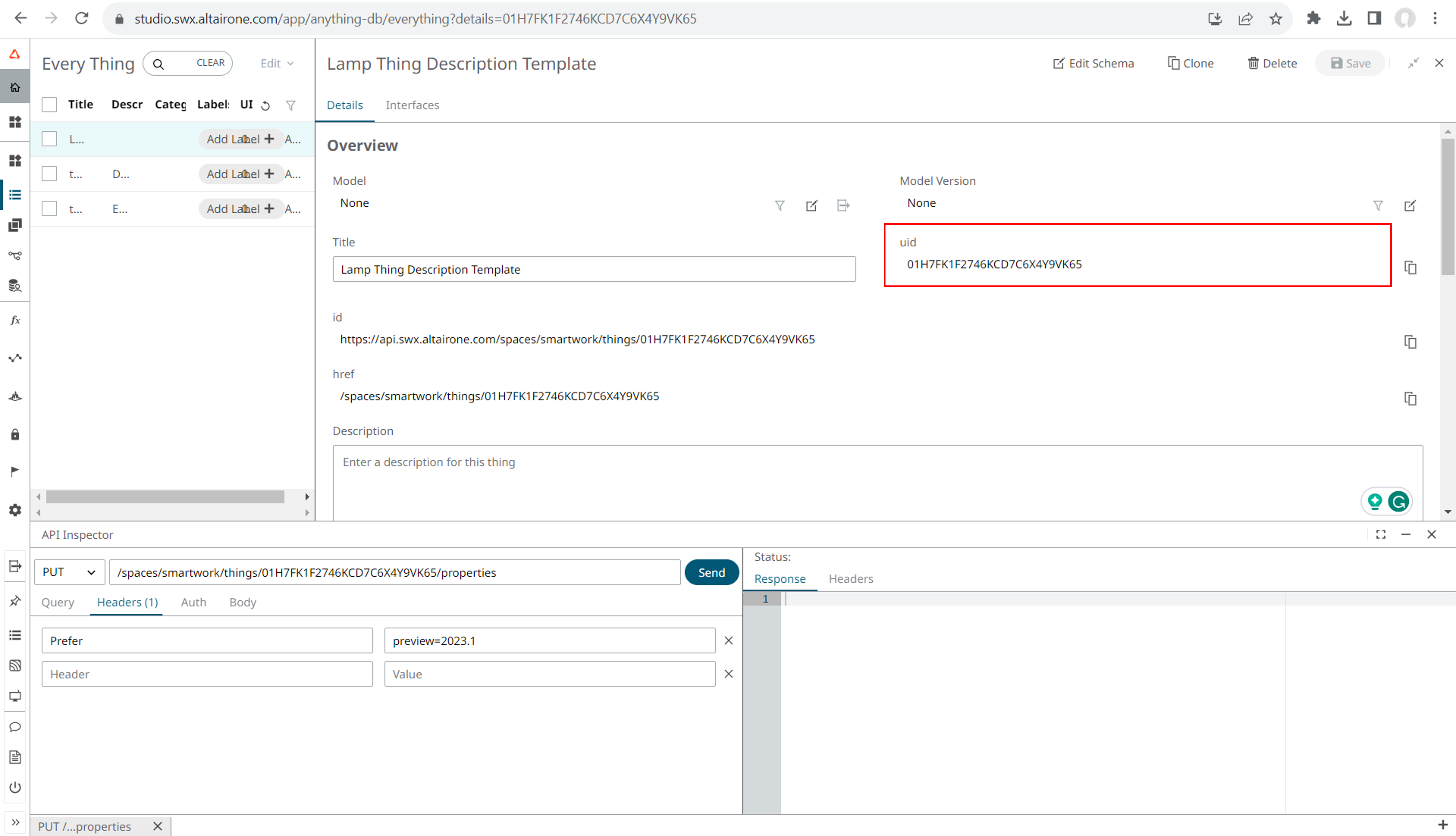Click the Model Version edit icon
The height and width of the screenshot is (836, 1456).
click(x=1410, y=206)
